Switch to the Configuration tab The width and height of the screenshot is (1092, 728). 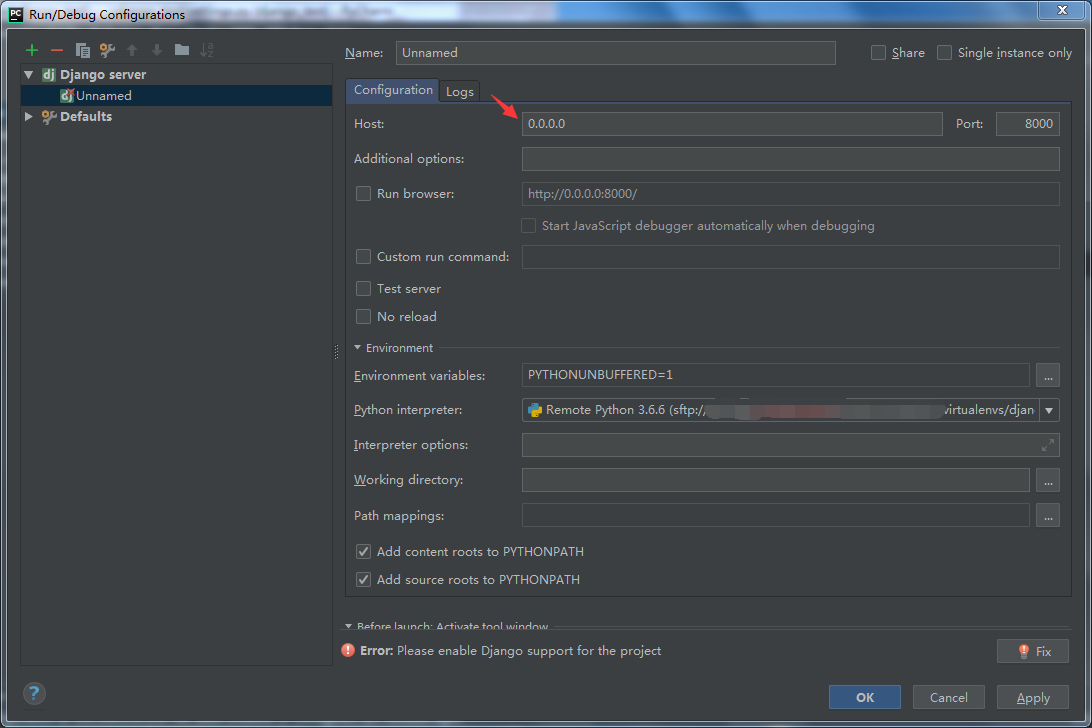393,90
